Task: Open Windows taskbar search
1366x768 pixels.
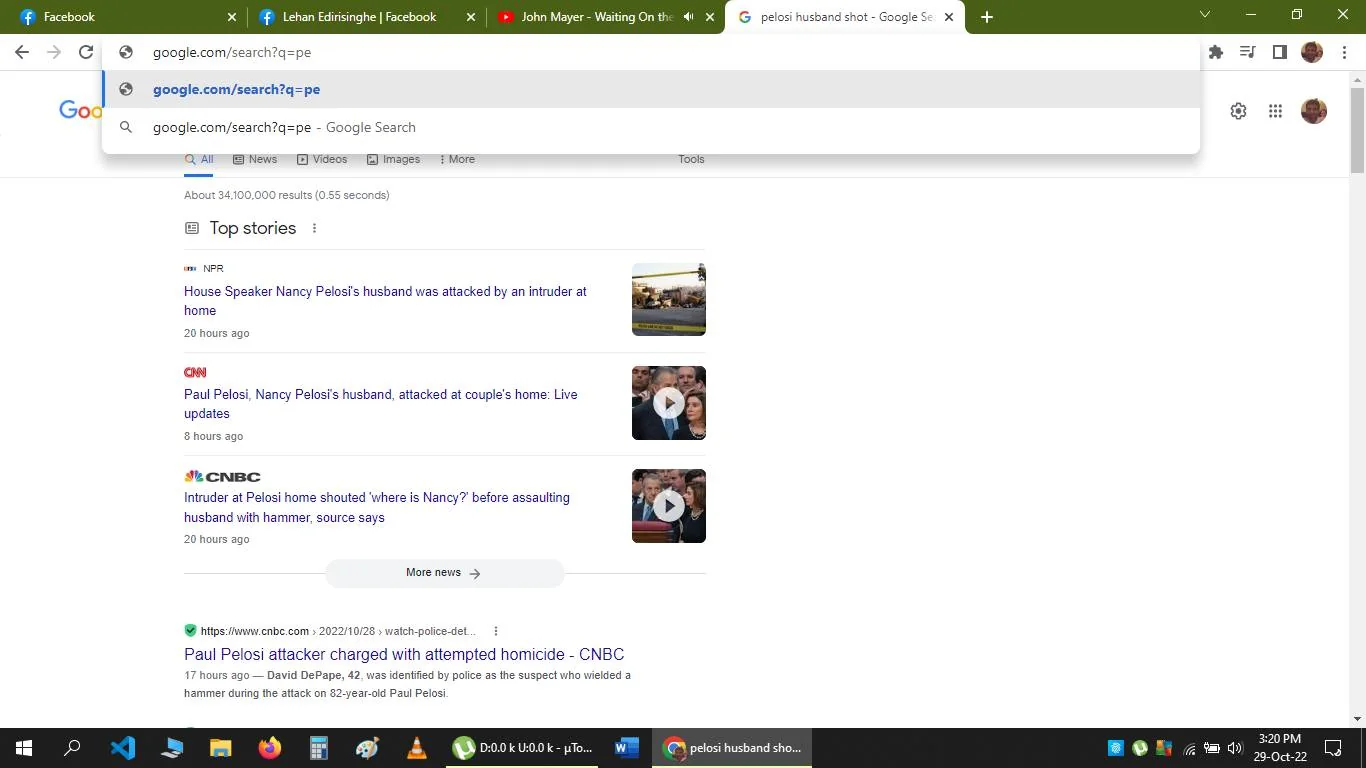Action: pyautogui.click(x=72, y=748)
